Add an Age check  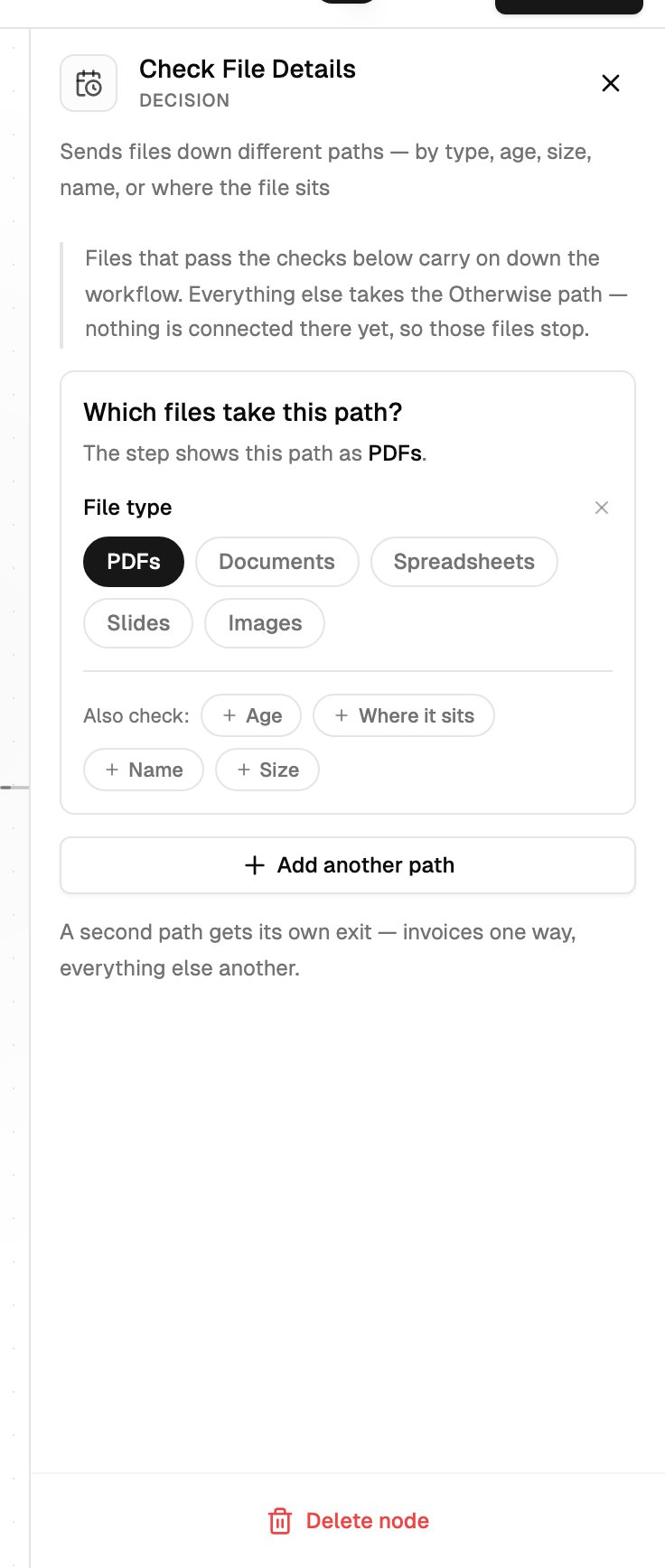251,715
